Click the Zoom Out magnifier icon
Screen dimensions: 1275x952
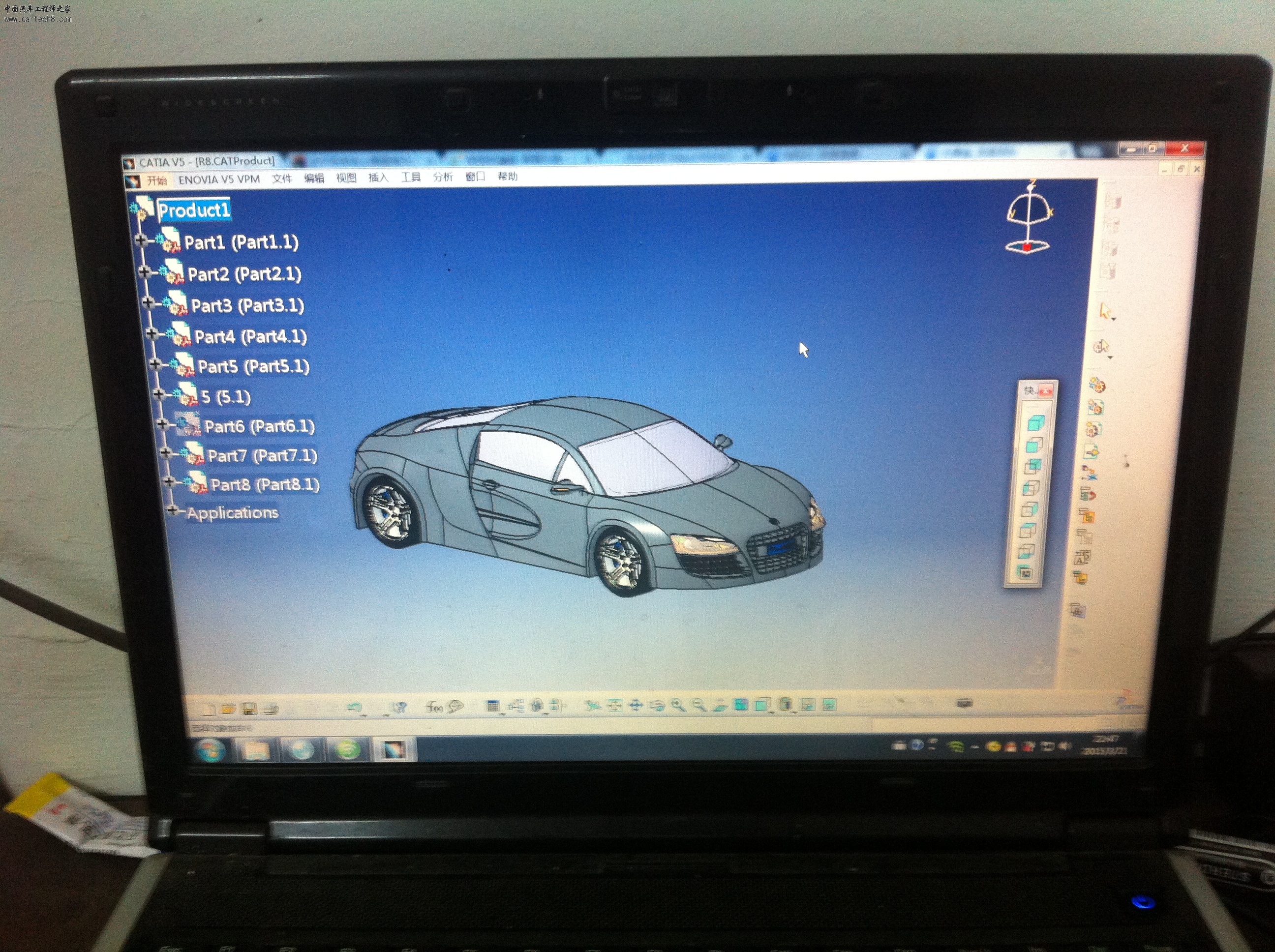tap(698, 705)
